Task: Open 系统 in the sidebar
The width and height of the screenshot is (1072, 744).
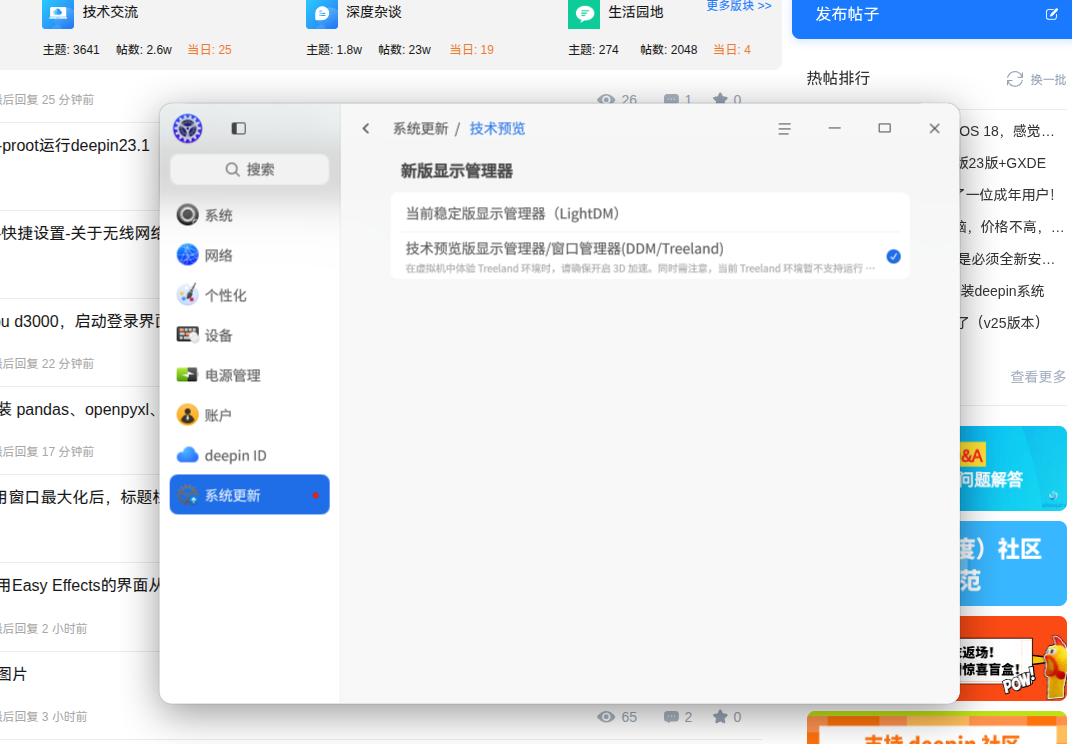Action: tap(250, 215)
